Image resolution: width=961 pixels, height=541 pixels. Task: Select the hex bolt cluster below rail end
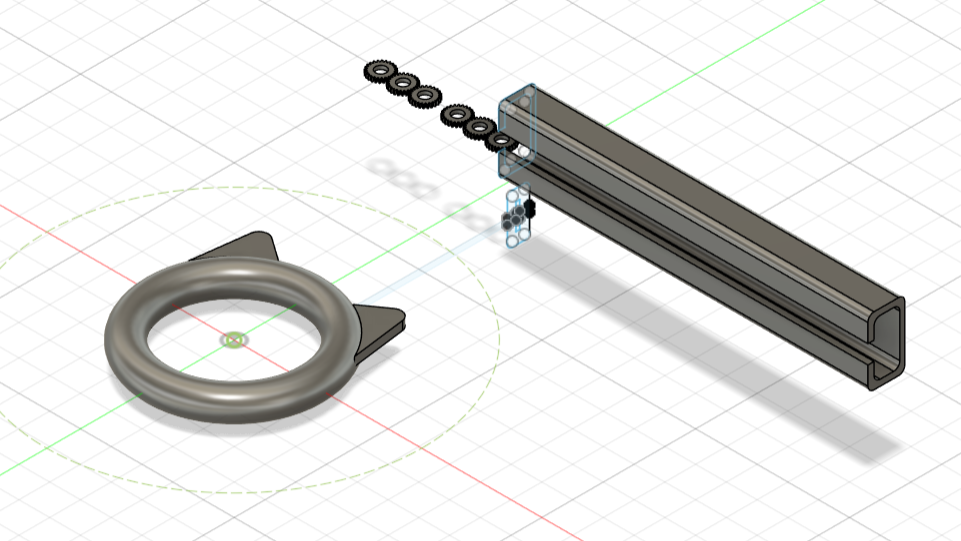pos(518,216)
